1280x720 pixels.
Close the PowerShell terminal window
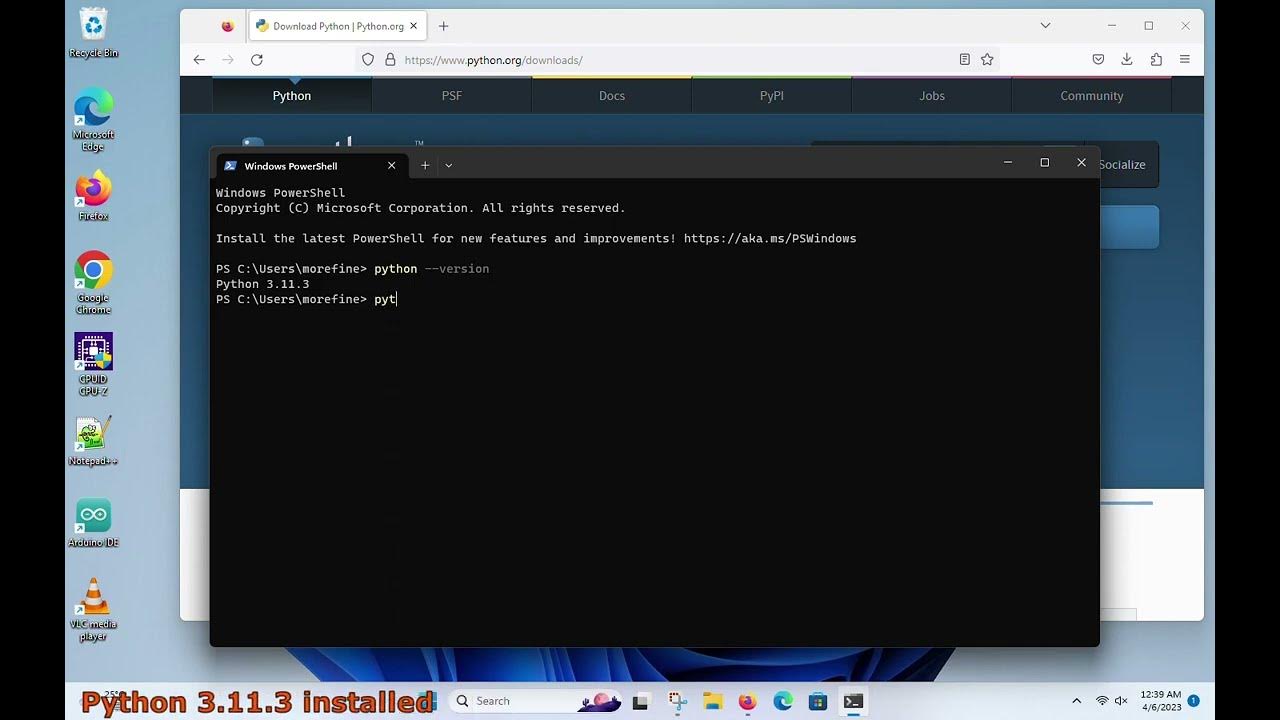[x=1081, y=163]
